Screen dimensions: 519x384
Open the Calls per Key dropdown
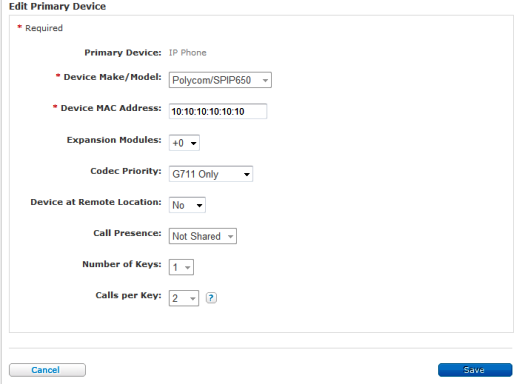pyautogui.click(x=184, y=298)
